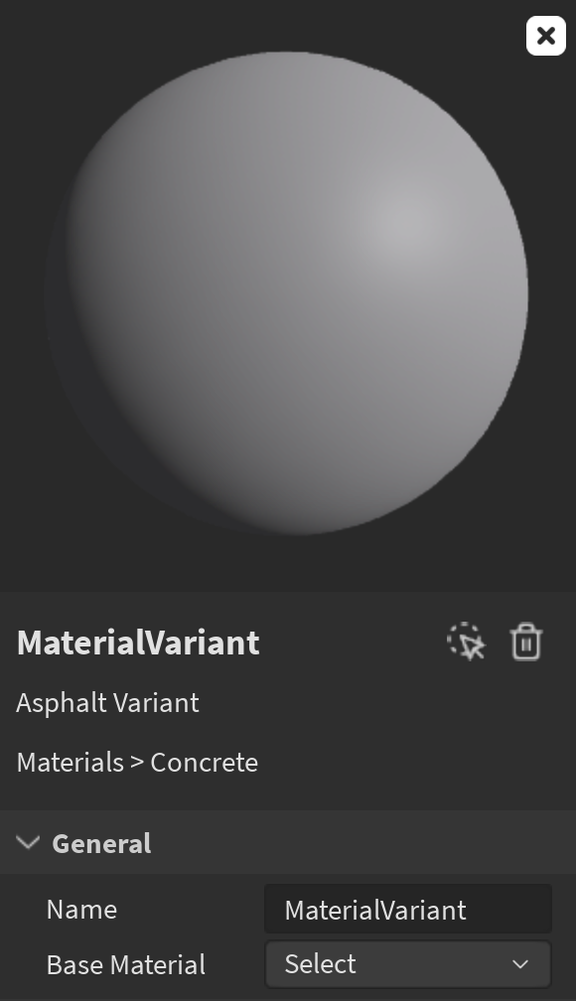The width and height of the screenshot is (576, 1001).
Task: Select the sphere material preview
Action: tap(287, 292)
